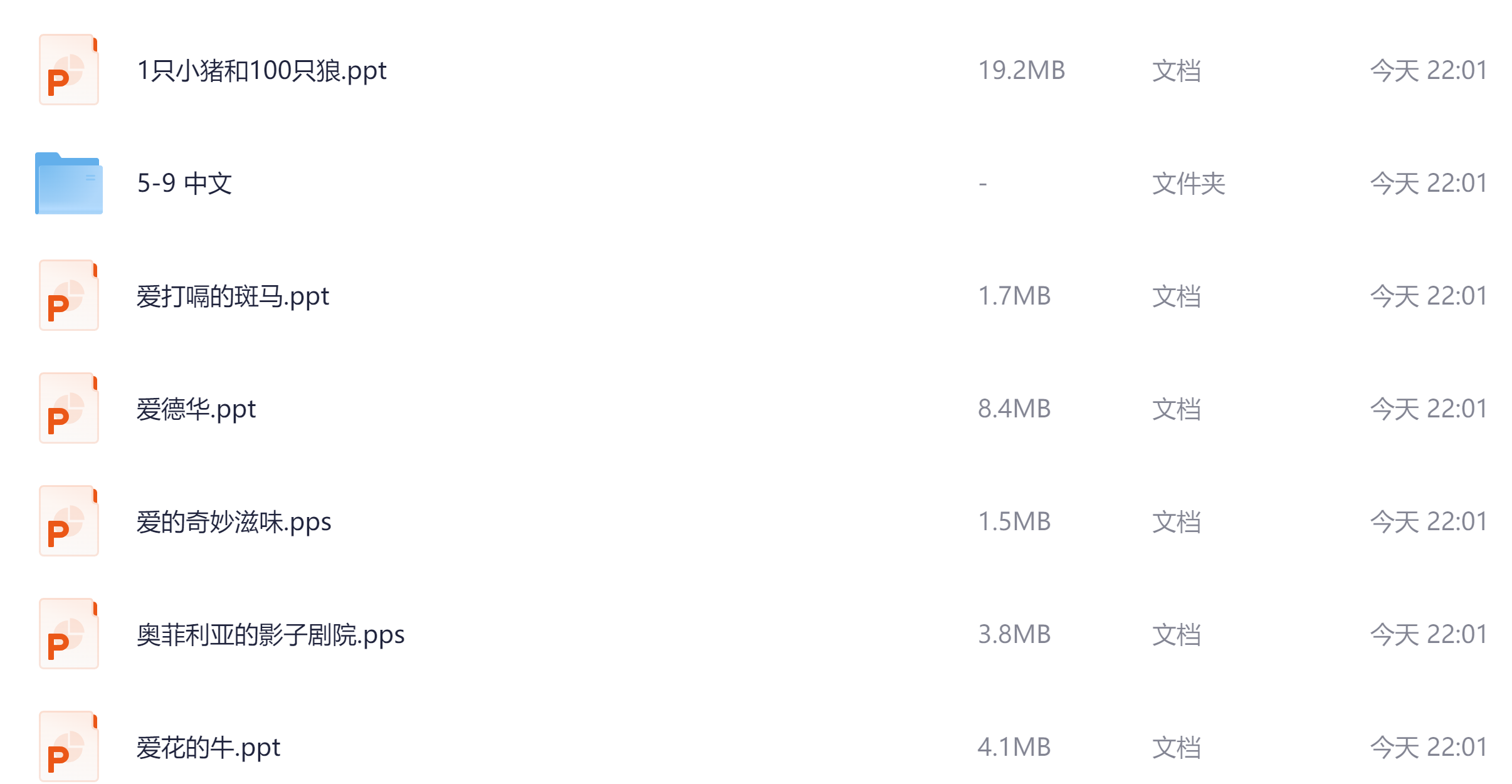Click the 今天 22:01 date of 奥菲利亚的影子剧院.pps
1512x784 pixels.
(x=1428, y=634)
